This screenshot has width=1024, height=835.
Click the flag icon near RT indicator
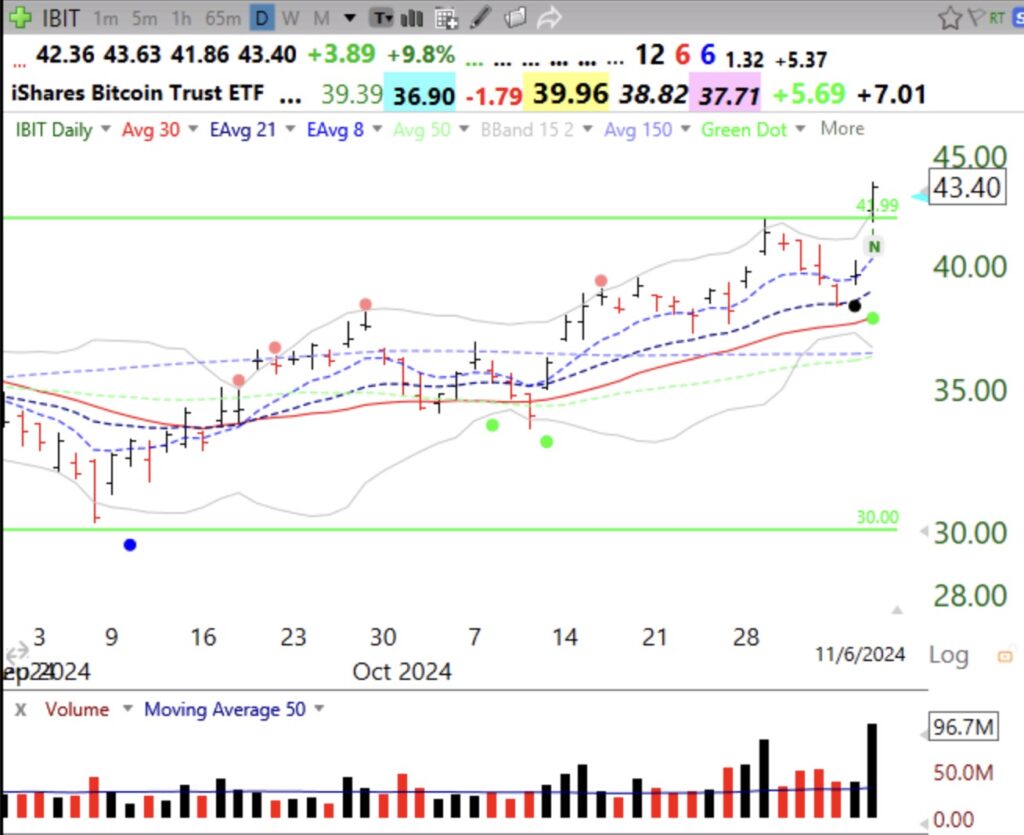[x=977, y=17]
